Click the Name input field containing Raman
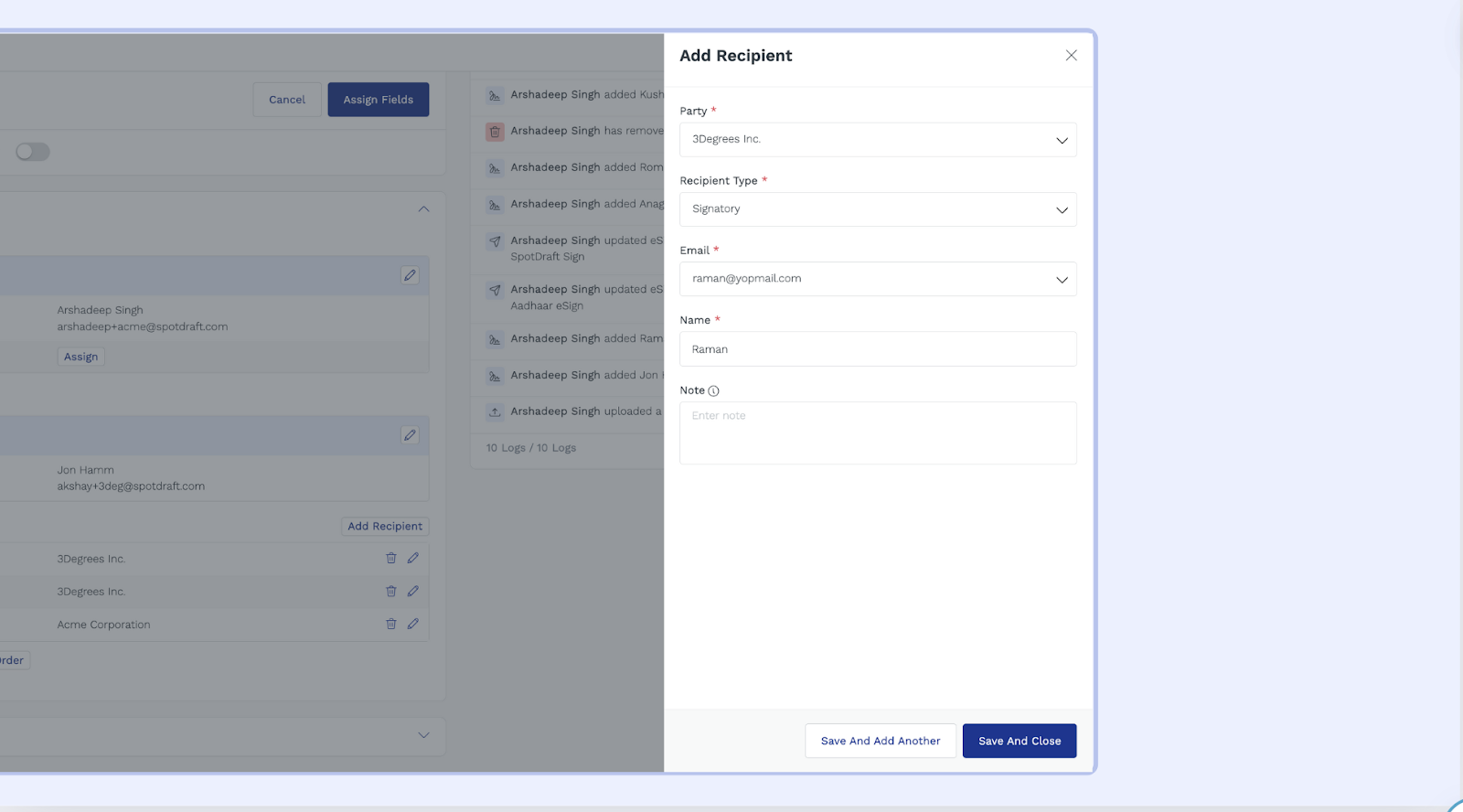The image size is (1463, 812). click(x=878, y=349)
